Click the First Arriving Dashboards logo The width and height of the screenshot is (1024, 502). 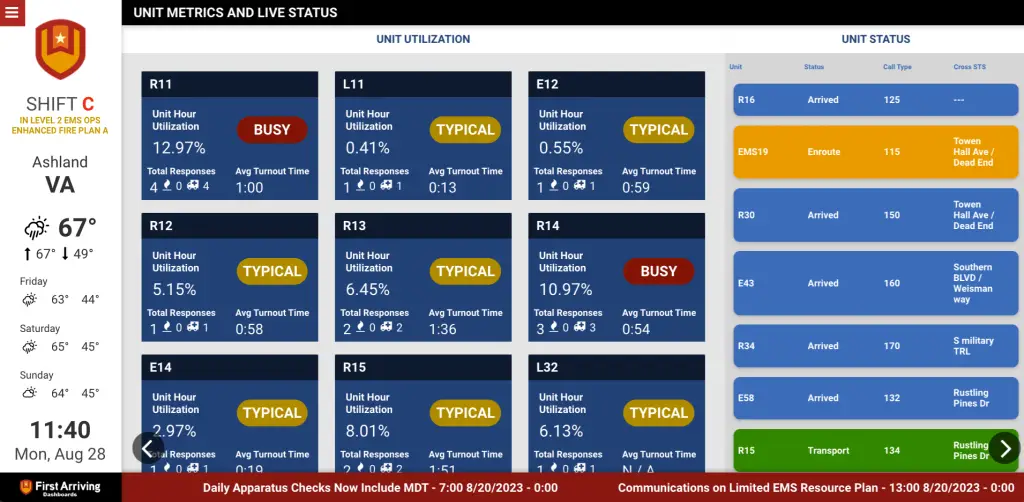(60, 487)
